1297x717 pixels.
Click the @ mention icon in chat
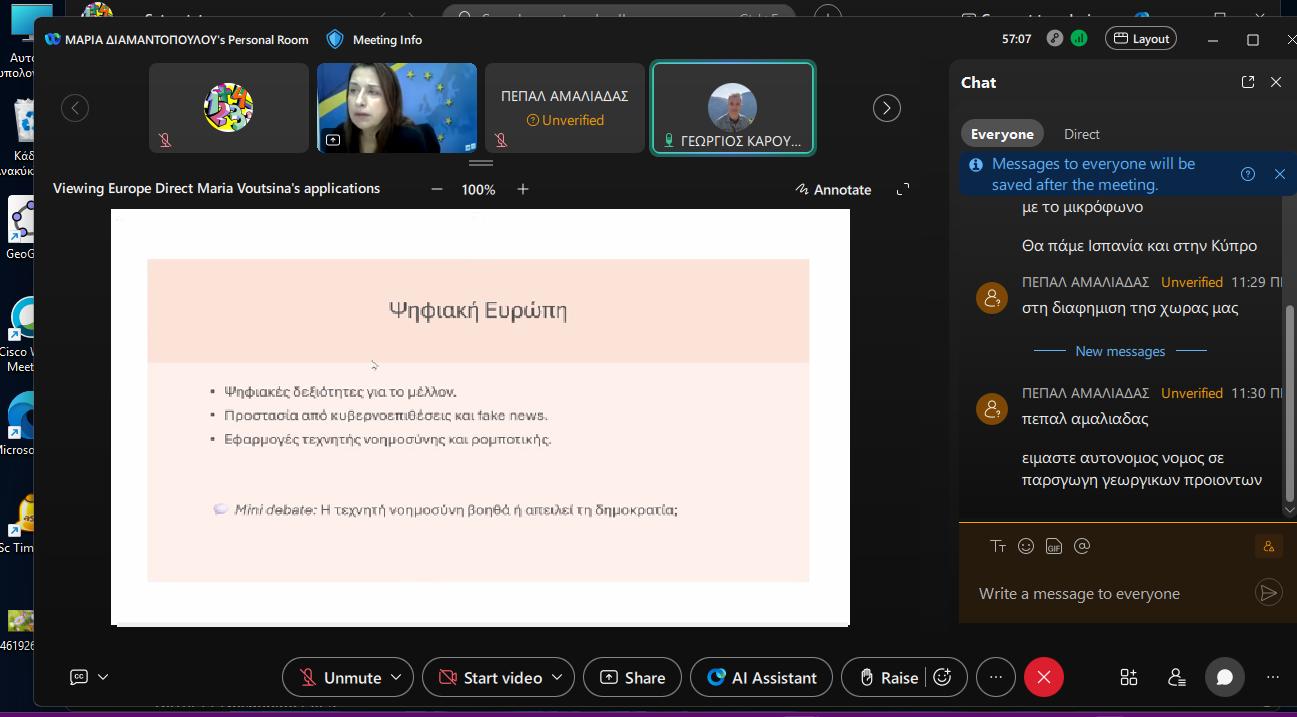pos(1081,546)
